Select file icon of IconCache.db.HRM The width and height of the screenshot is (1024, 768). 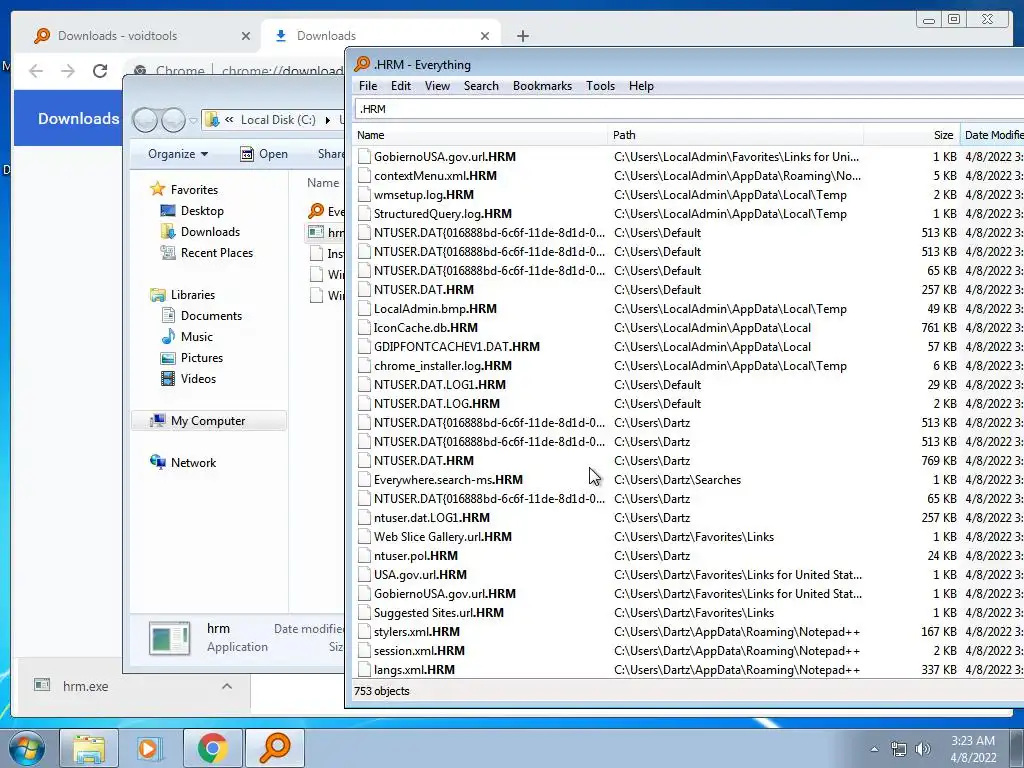364,328
